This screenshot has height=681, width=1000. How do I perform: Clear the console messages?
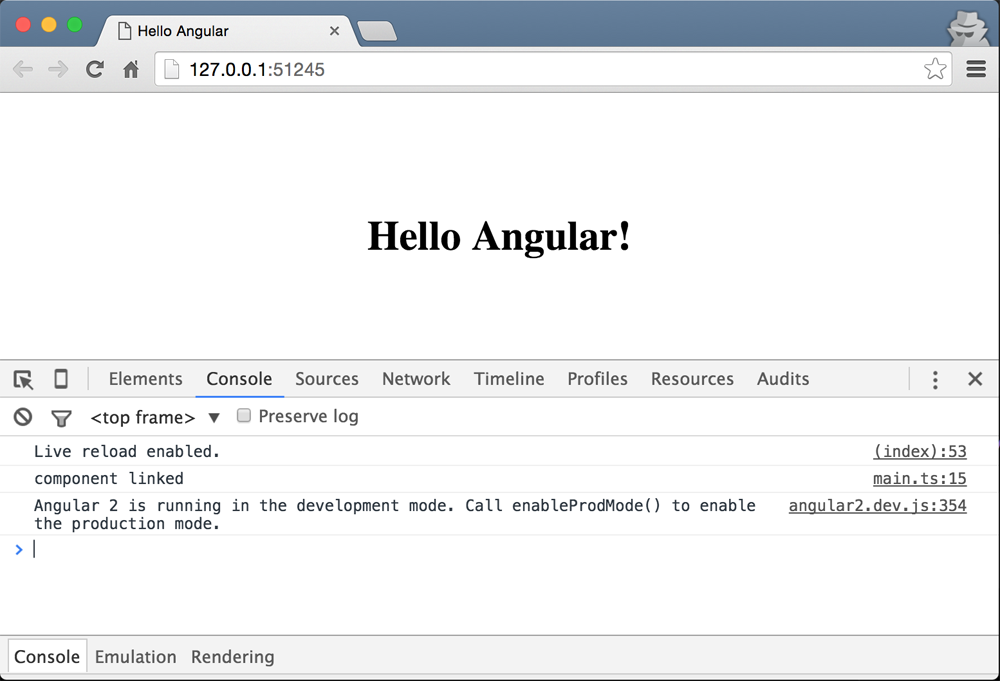coord(22,417)
